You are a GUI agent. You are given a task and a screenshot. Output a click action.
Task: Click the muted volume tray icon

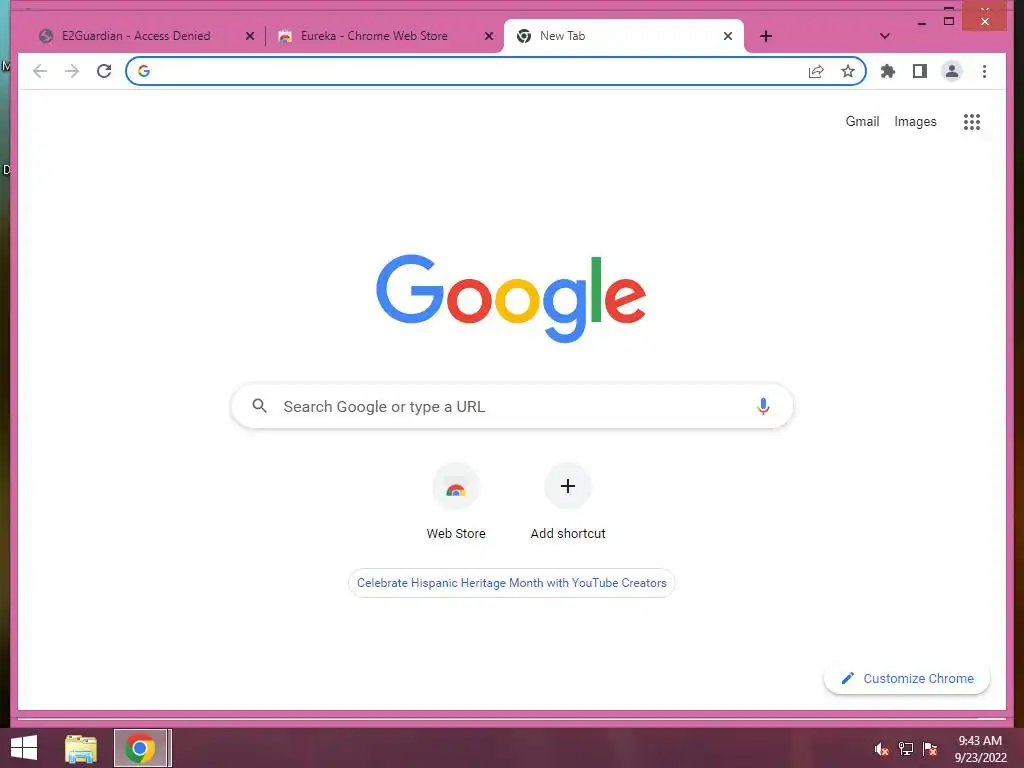pyautogui.click(x=882, y=749)
